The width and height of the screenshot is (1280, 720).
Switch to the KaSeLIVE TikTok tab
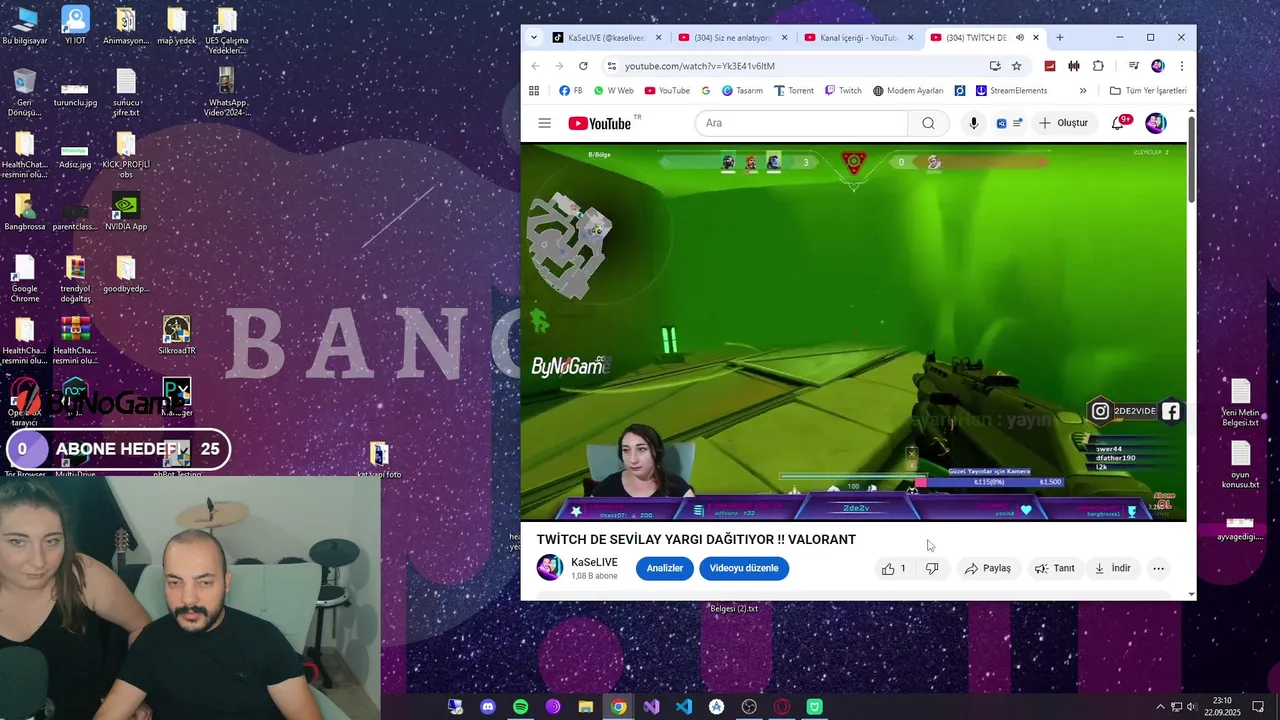click(x=605, y=38)
